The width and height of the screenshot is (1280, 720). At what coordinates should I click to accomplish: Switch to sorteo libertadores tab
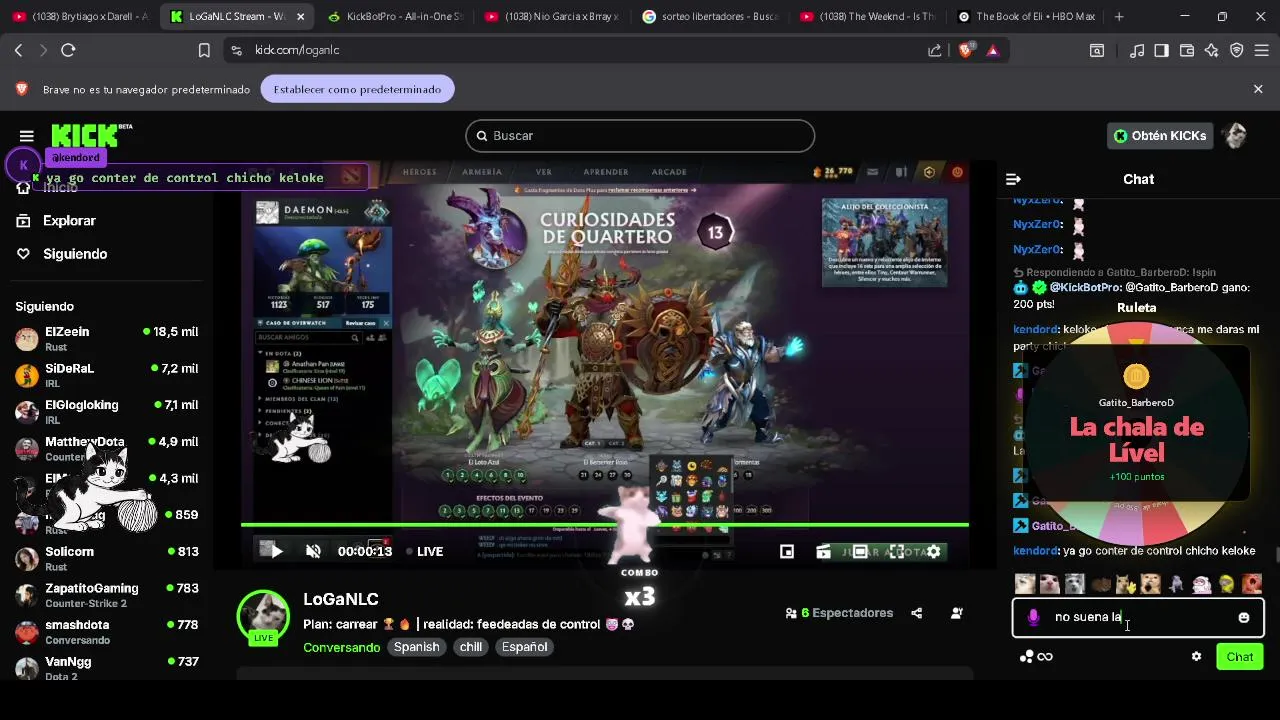(x=709, y=16)
